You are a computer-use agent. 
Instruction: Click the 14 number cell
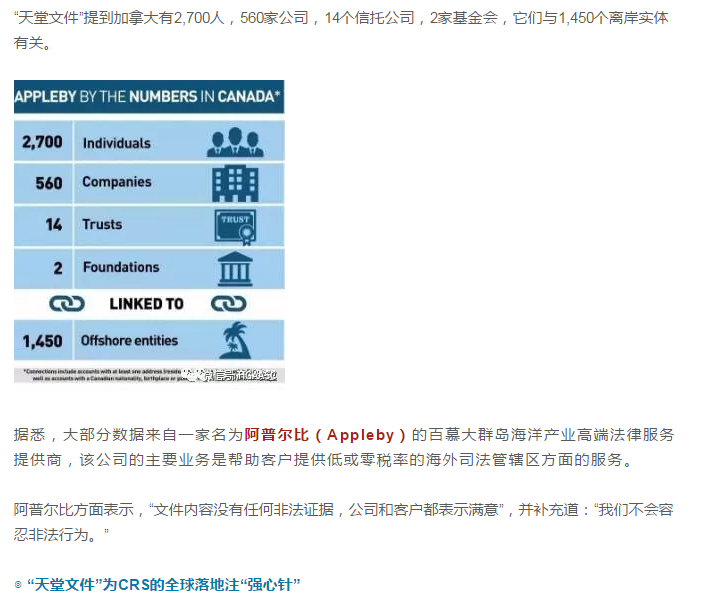point(43,224)
